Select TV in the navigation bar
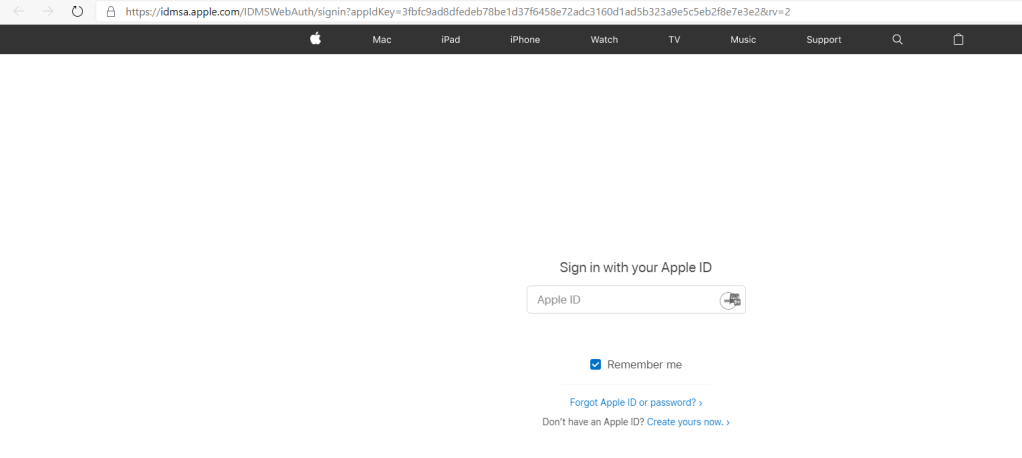The image size is (1022, 458). pos(674,40)
